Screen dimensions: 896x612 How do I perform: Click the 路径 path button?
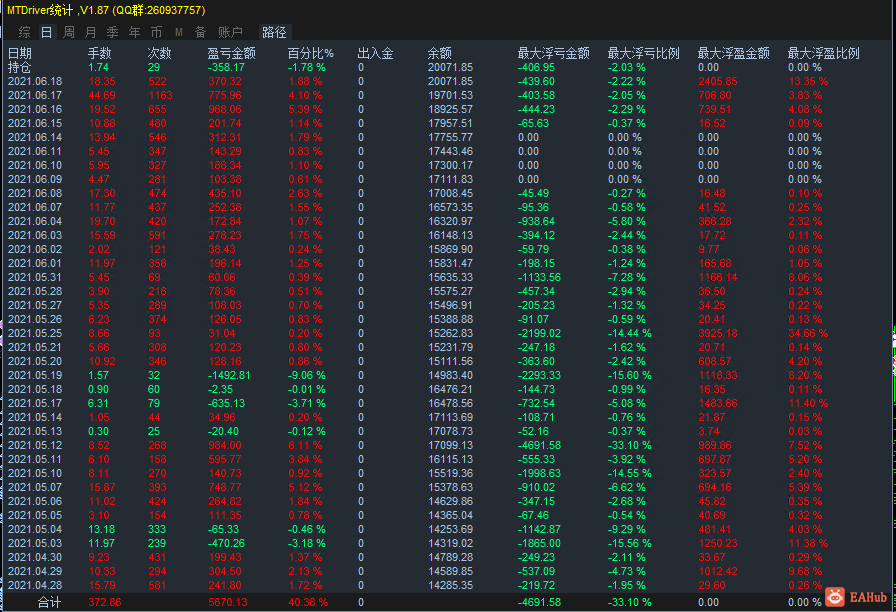tap(274, 33)
